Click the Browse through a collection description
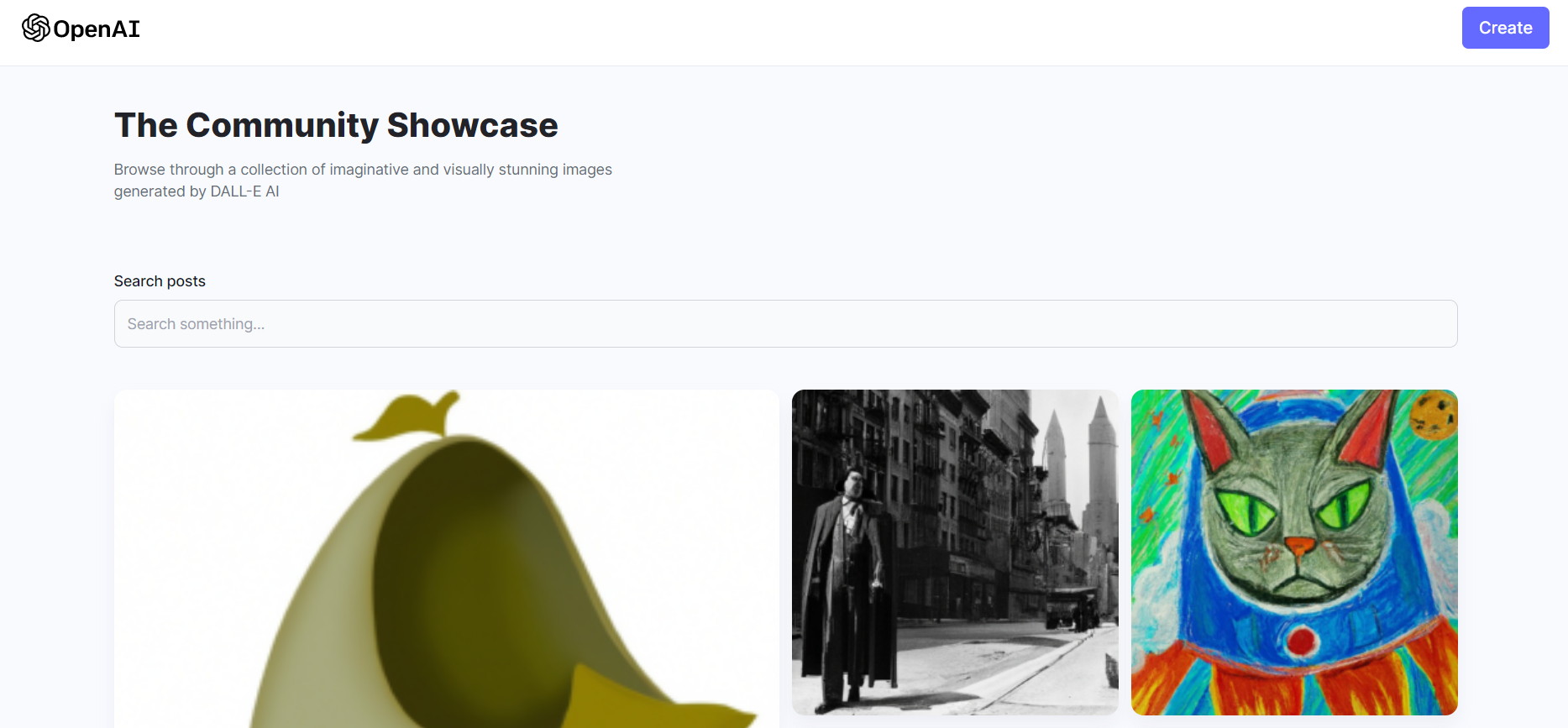1568x728 pixels. coord(363,180)
